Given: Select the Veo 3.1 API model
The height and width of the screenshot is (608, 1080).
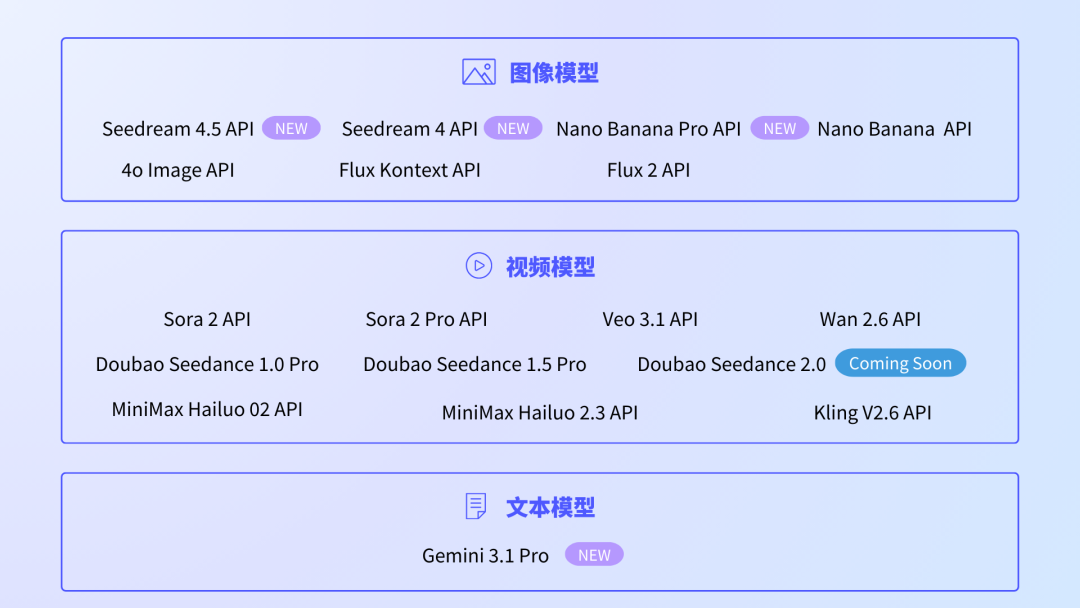Looking at the screenshot, I should [650, 320].
